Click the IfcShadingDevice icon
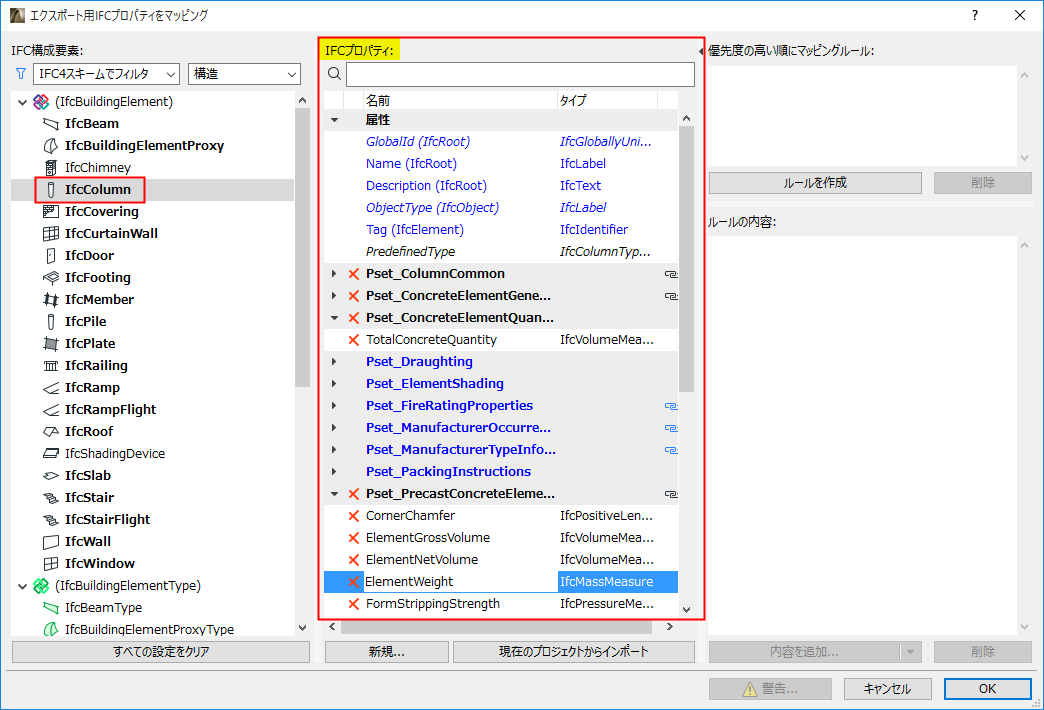 51,454
